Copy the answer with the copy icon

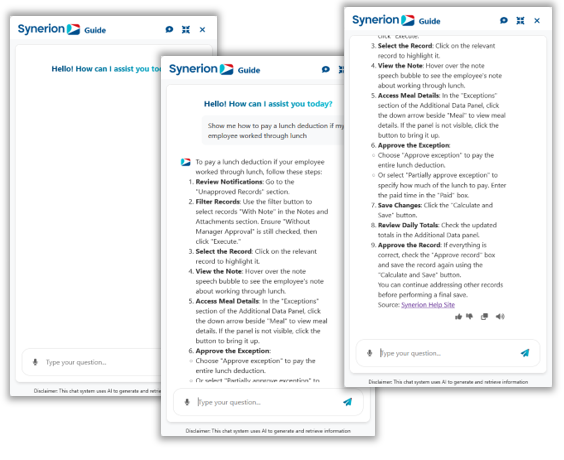(x=485, y=316)
